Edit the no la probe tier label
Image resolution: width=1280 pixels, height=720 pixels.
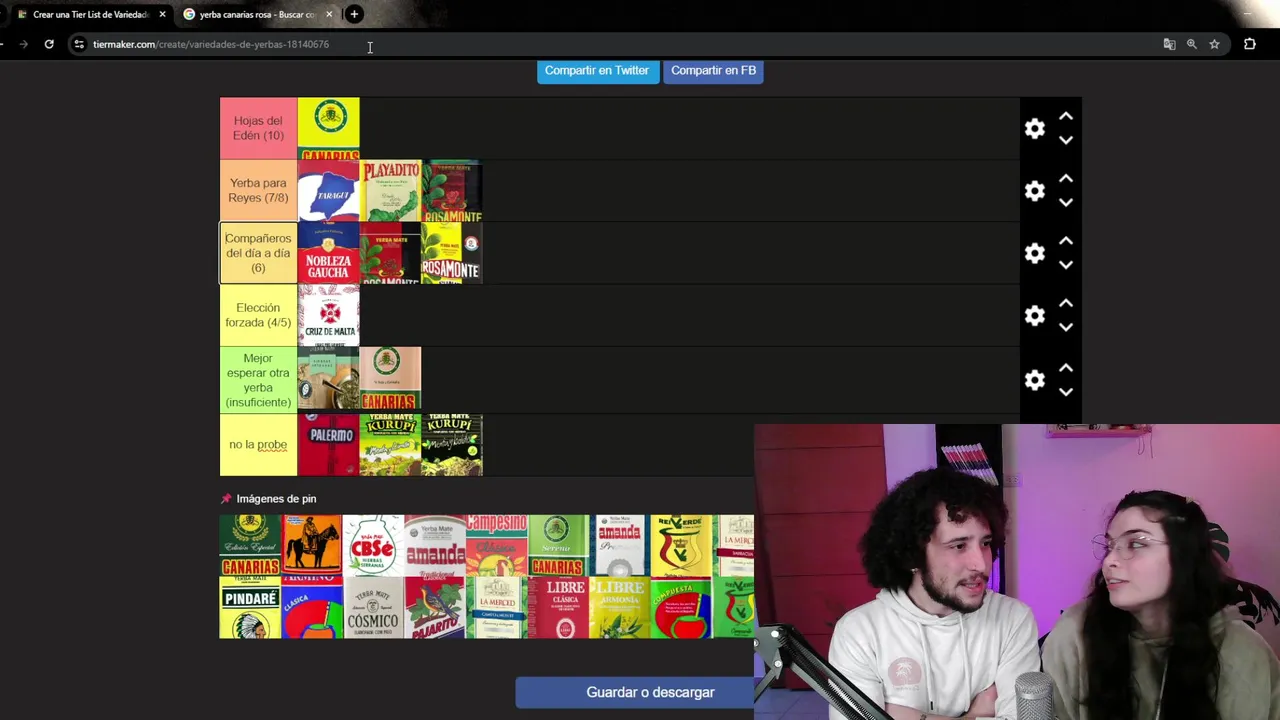tap(258, 445)
